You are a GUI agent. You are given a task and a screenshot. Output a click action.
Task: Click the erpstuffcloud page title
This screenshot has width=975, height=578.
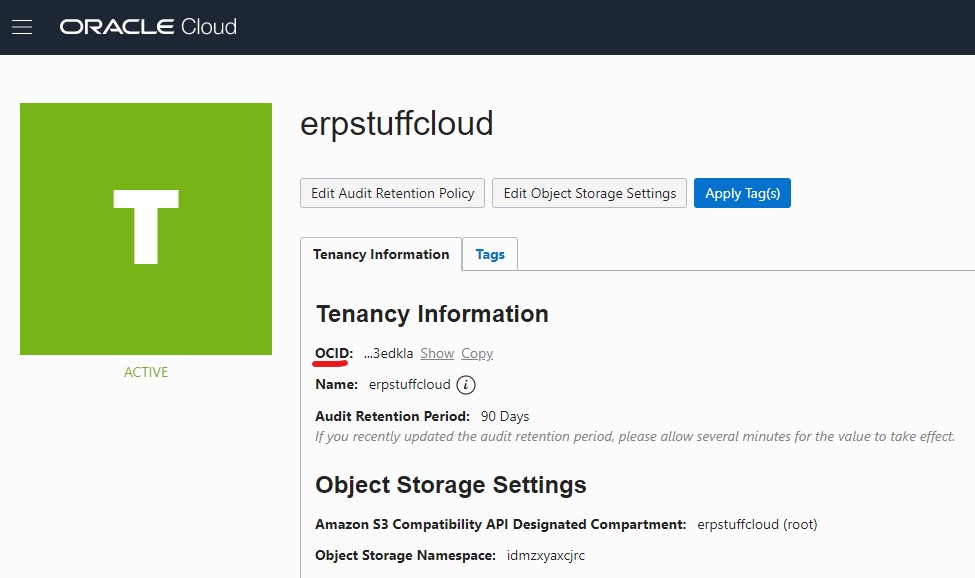tap(397, 123)
